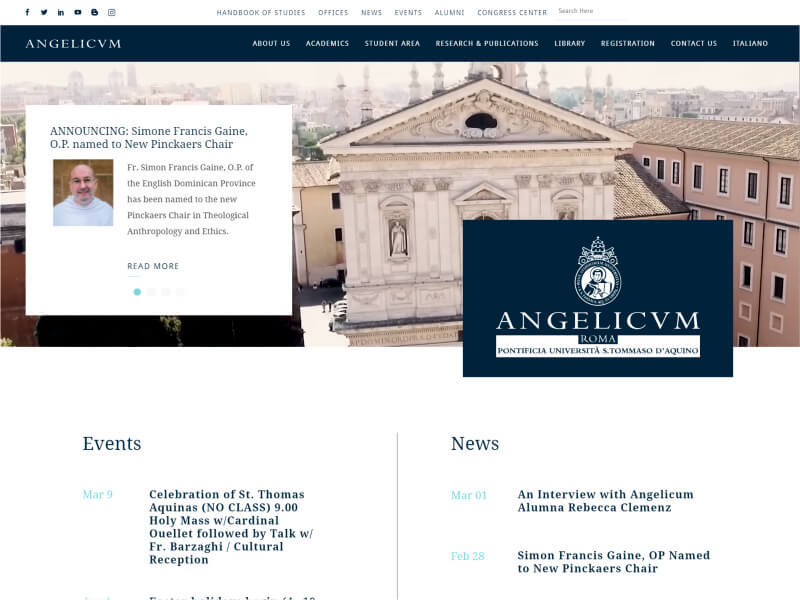Open the Blogger social icon
The height and width of the screenshot is (600, 800).
[x=94, y=12]
